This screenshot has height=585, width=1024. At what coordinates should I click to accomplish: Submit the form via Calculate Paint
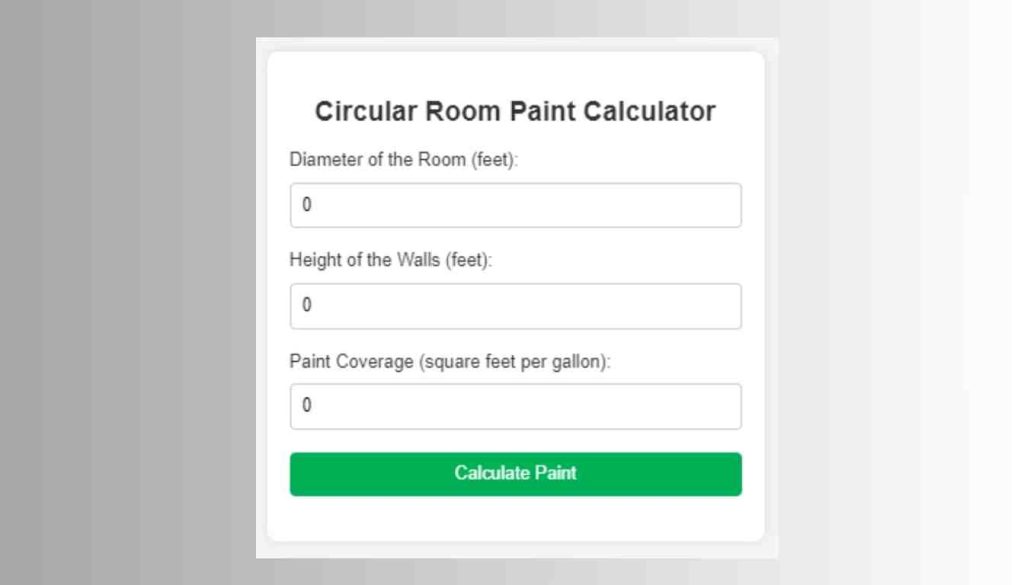(x=515, y=473)
